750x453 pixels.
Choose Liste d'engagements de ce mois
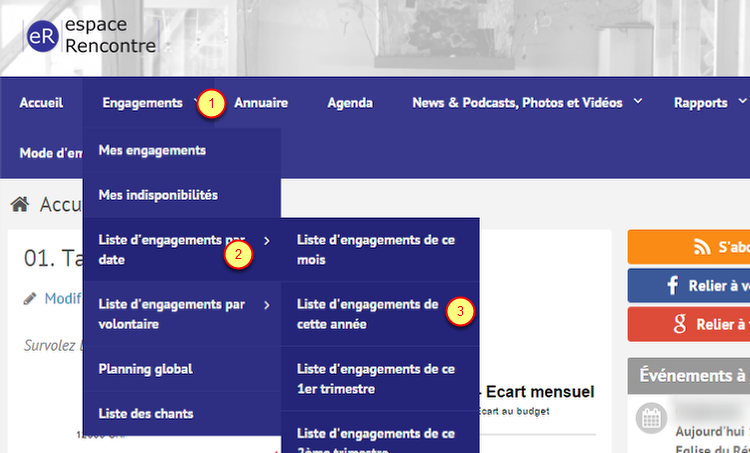(x=380, y=250)
